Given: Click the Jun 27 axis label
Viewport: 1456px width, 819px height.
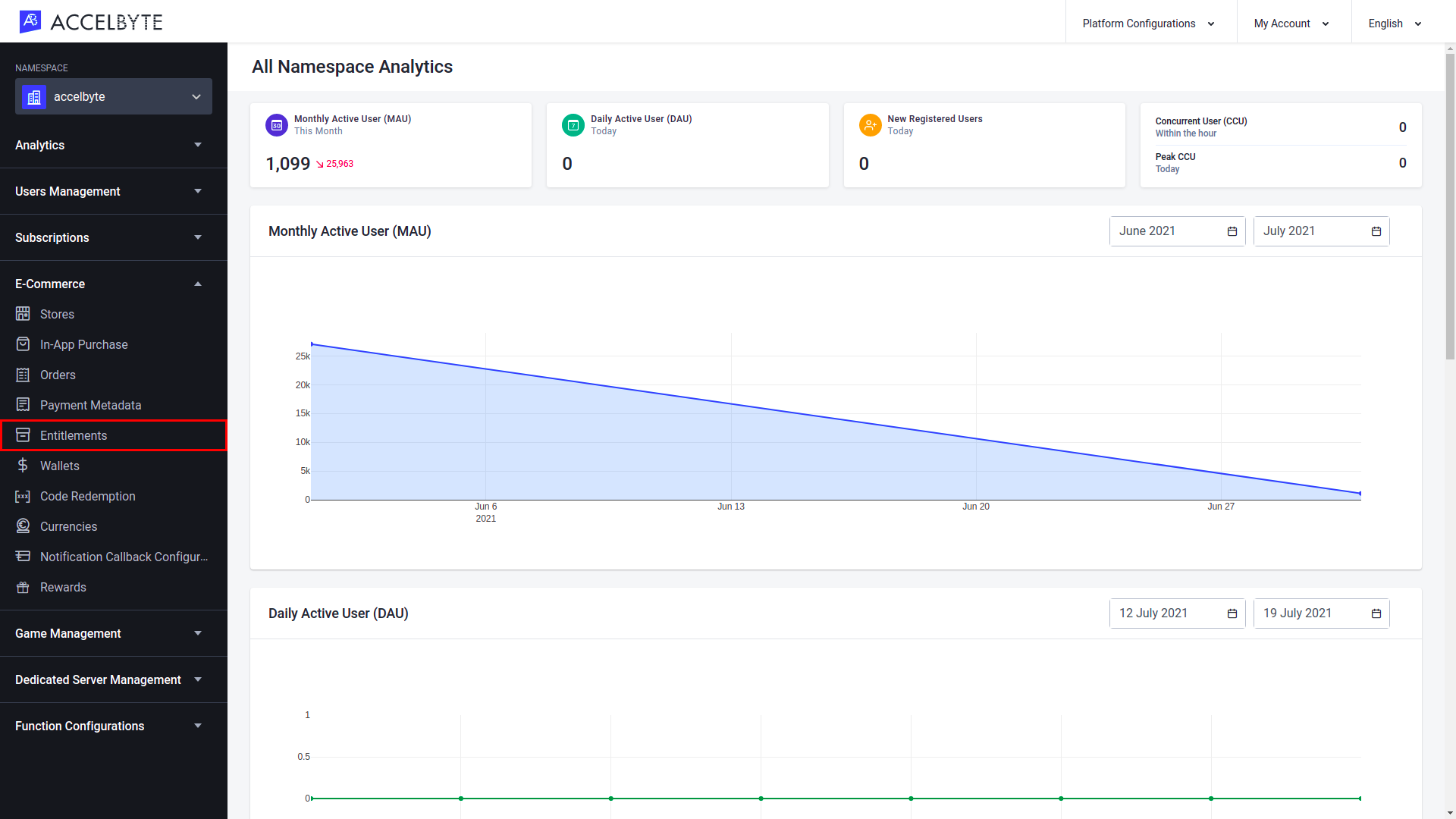Looking at the screenshot, I should coord(1221,507).
